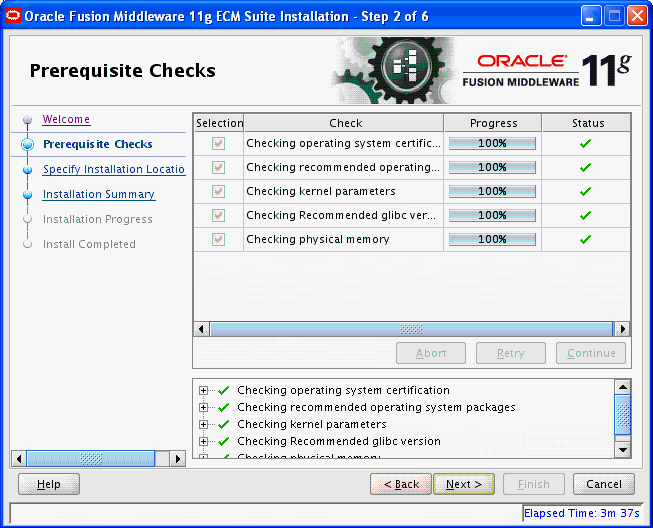Click green check beside kernel parameters tree item
The height and width of the screenshot is (528, 653).
pyautogui.click(x=224, y=424)
